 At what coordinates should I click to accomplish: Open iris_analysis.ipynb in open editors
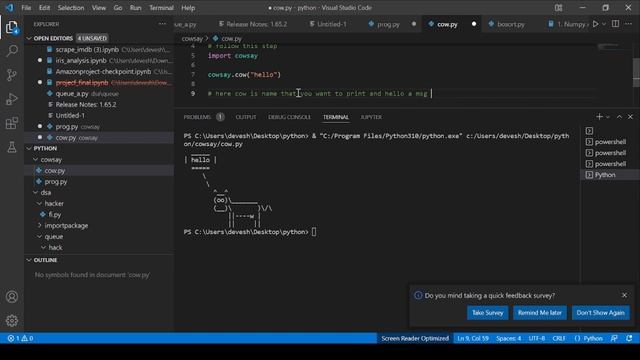[x=99, y=60]
